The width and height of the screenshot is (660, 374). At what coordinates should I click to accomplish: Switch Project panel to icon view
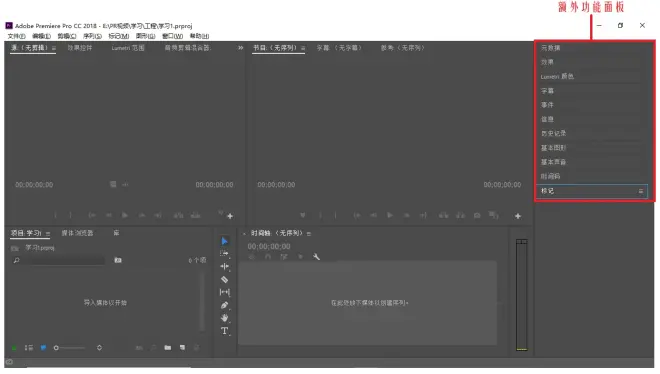pyautogui.click(x=43, y=348)
